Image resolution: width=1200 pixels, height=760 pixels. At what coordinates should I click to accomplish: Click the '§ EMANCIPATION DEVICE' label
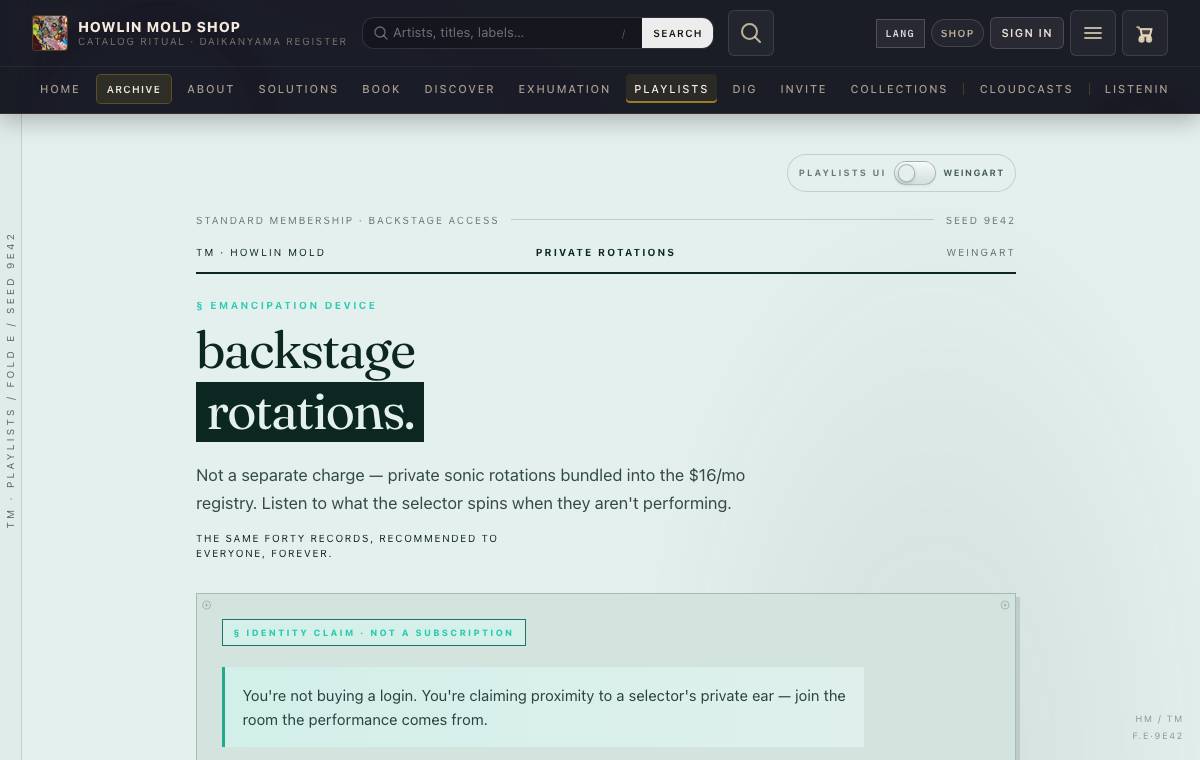287,306
